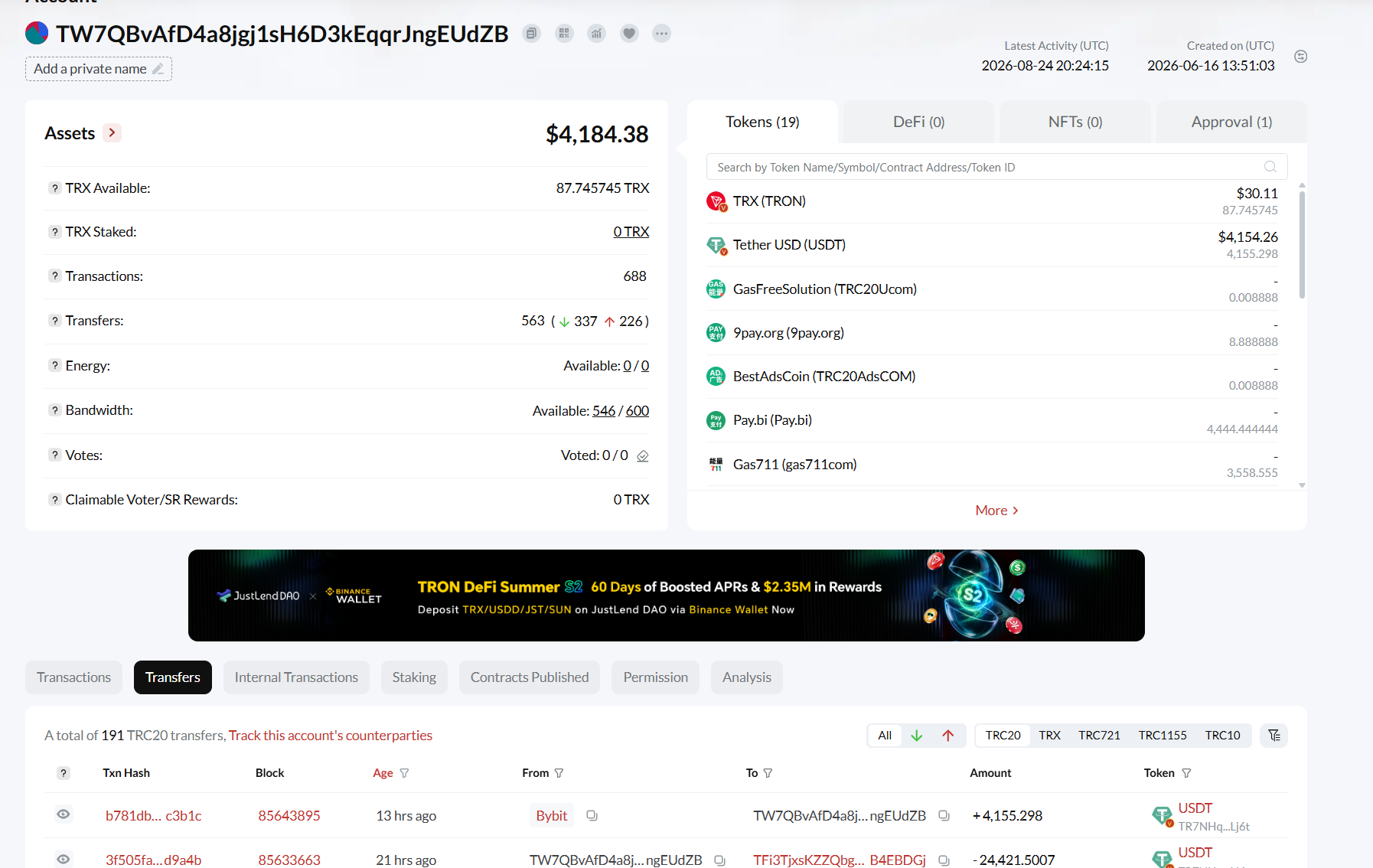This screenshot has height=868, width=1373.
Task: Click the TRX (TRON) token logo
Action: (x=716, y=201)
